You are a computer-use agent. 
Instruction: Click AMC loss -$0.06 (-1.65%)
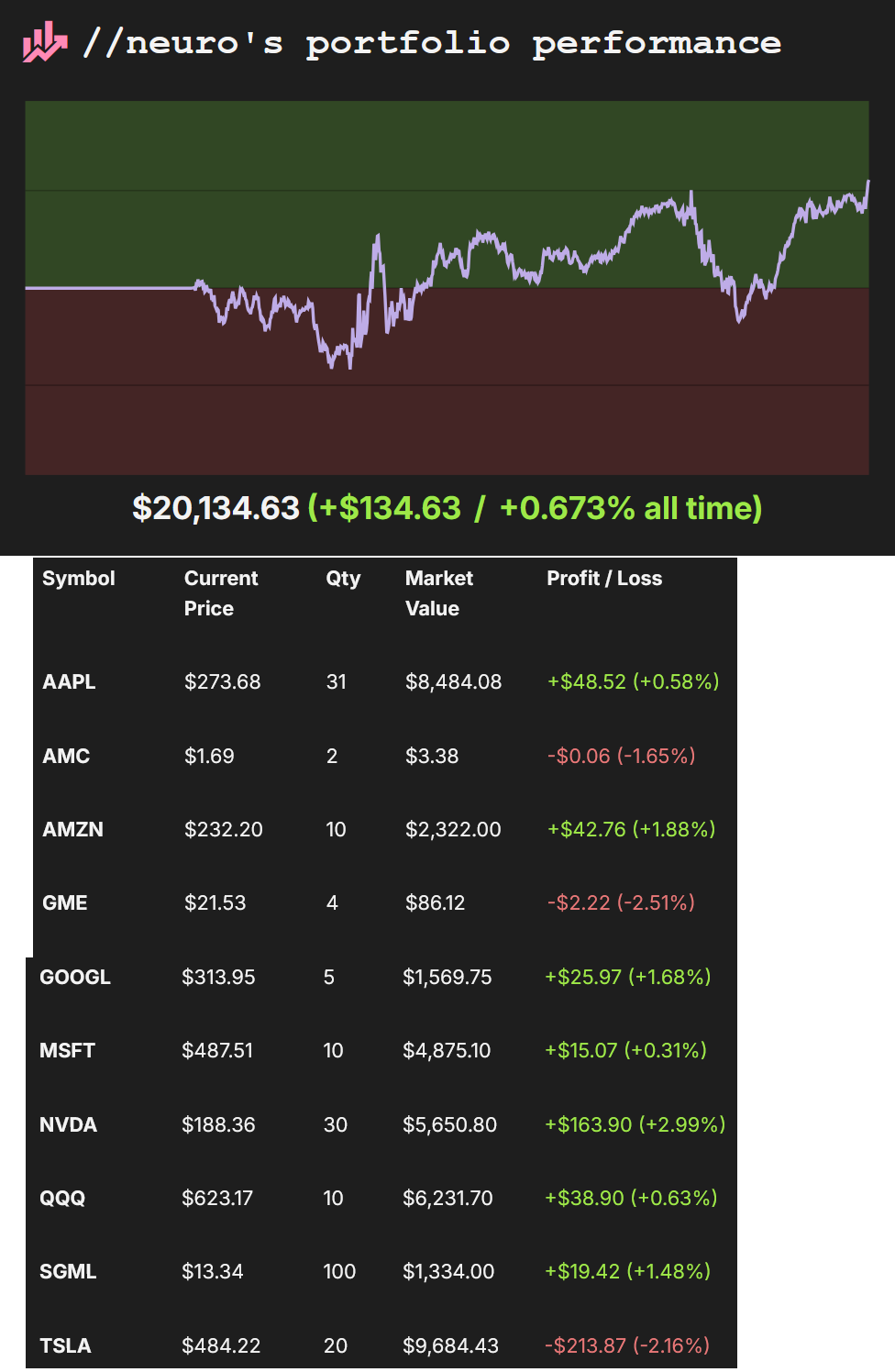pyautogui.click(x=622, y=757)
